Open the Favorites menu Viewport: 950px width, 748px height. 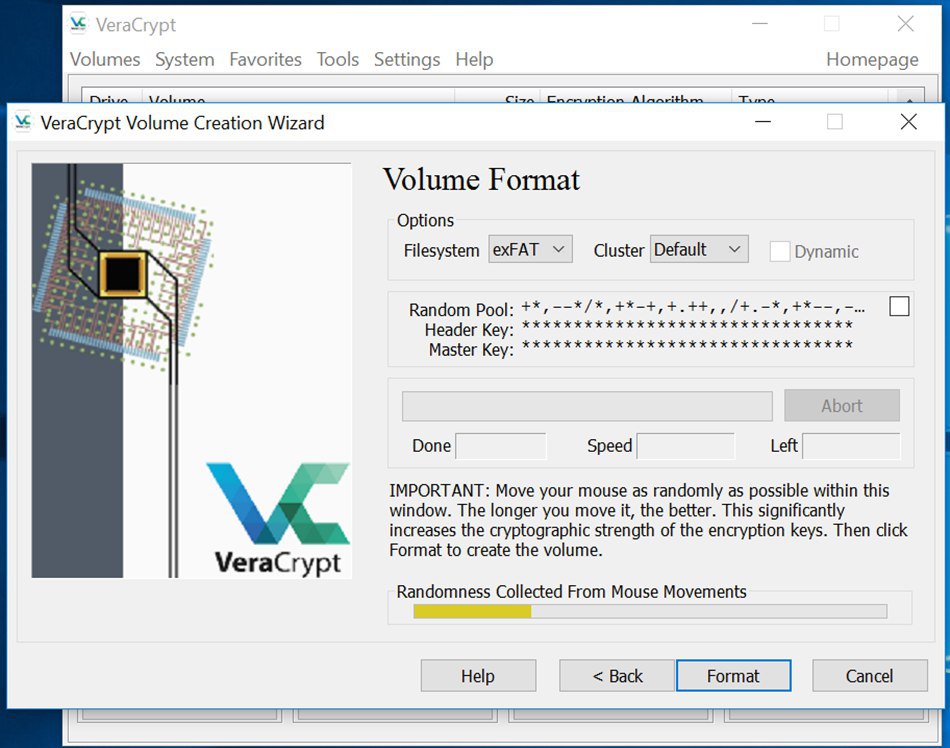pos(265,60)
